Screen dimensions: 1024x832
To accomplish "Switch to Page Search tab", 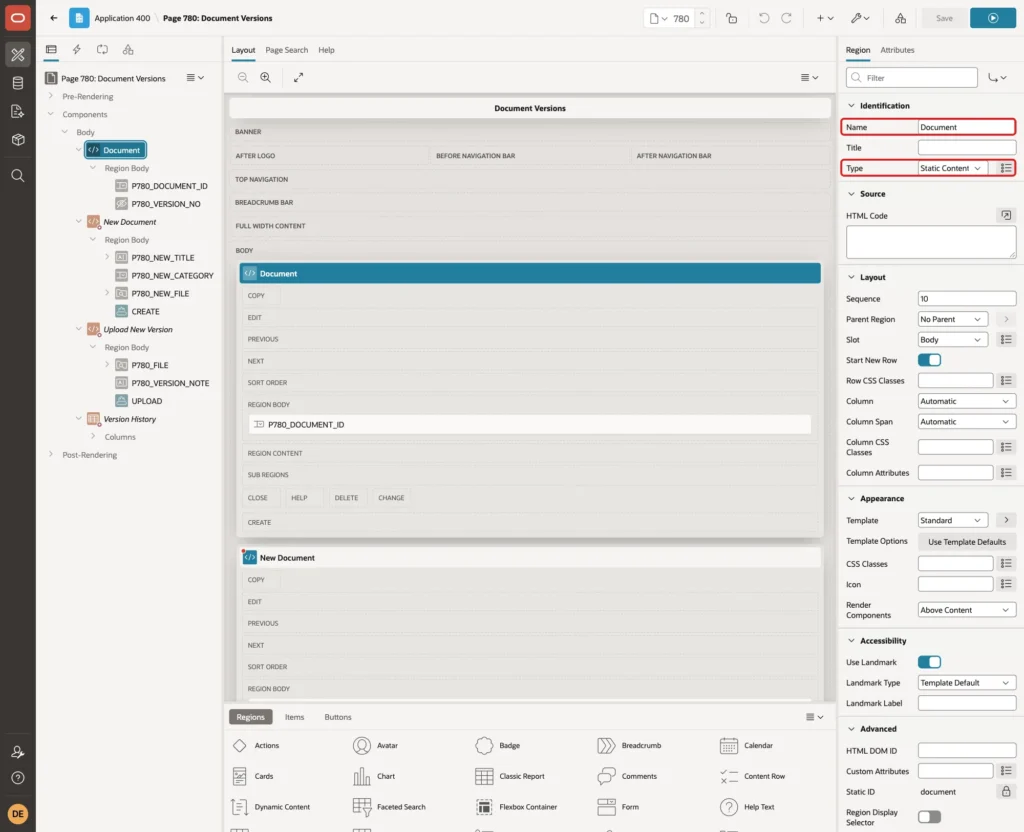I will pyautogui.click(x=286, y=50).
